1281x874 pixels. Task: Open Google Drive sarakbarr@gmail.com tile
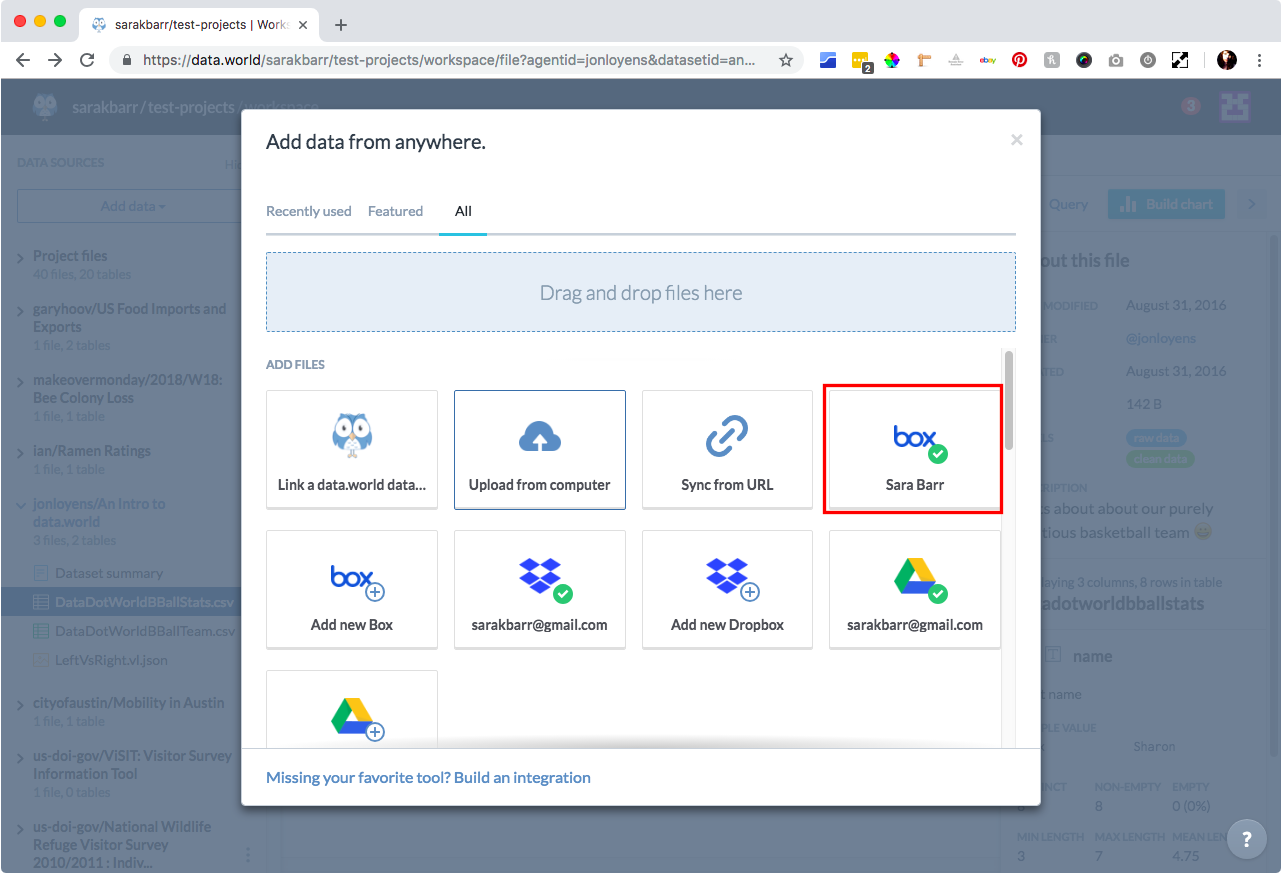click(x=915, y=589)
